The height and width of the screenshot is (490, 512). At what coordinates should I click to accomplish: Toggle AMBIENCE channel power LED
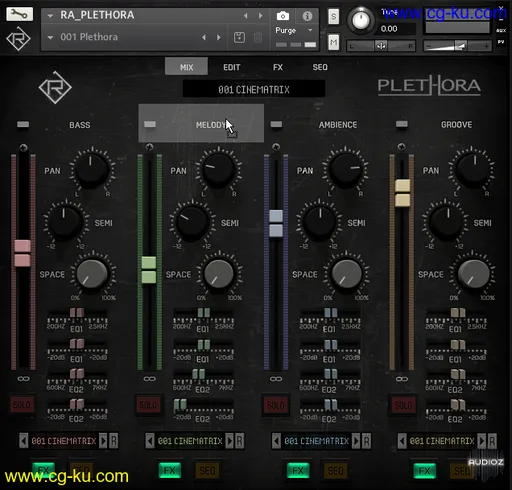276,124
